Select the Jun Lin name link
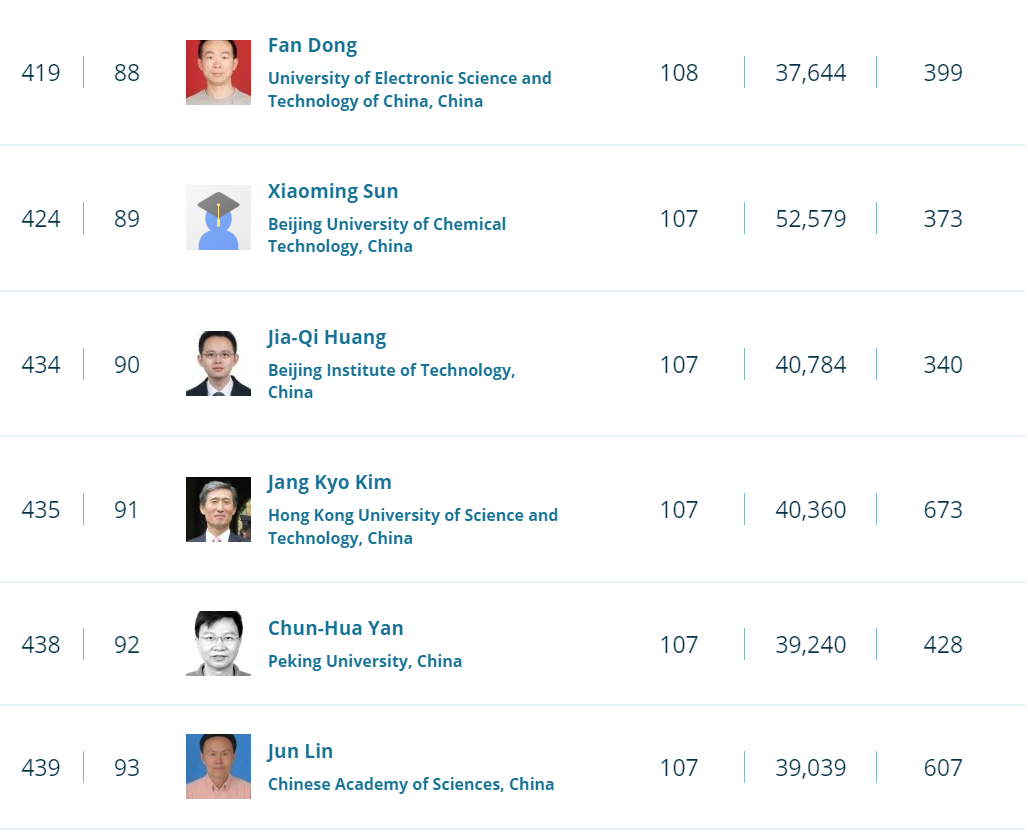 coord(300,752)
